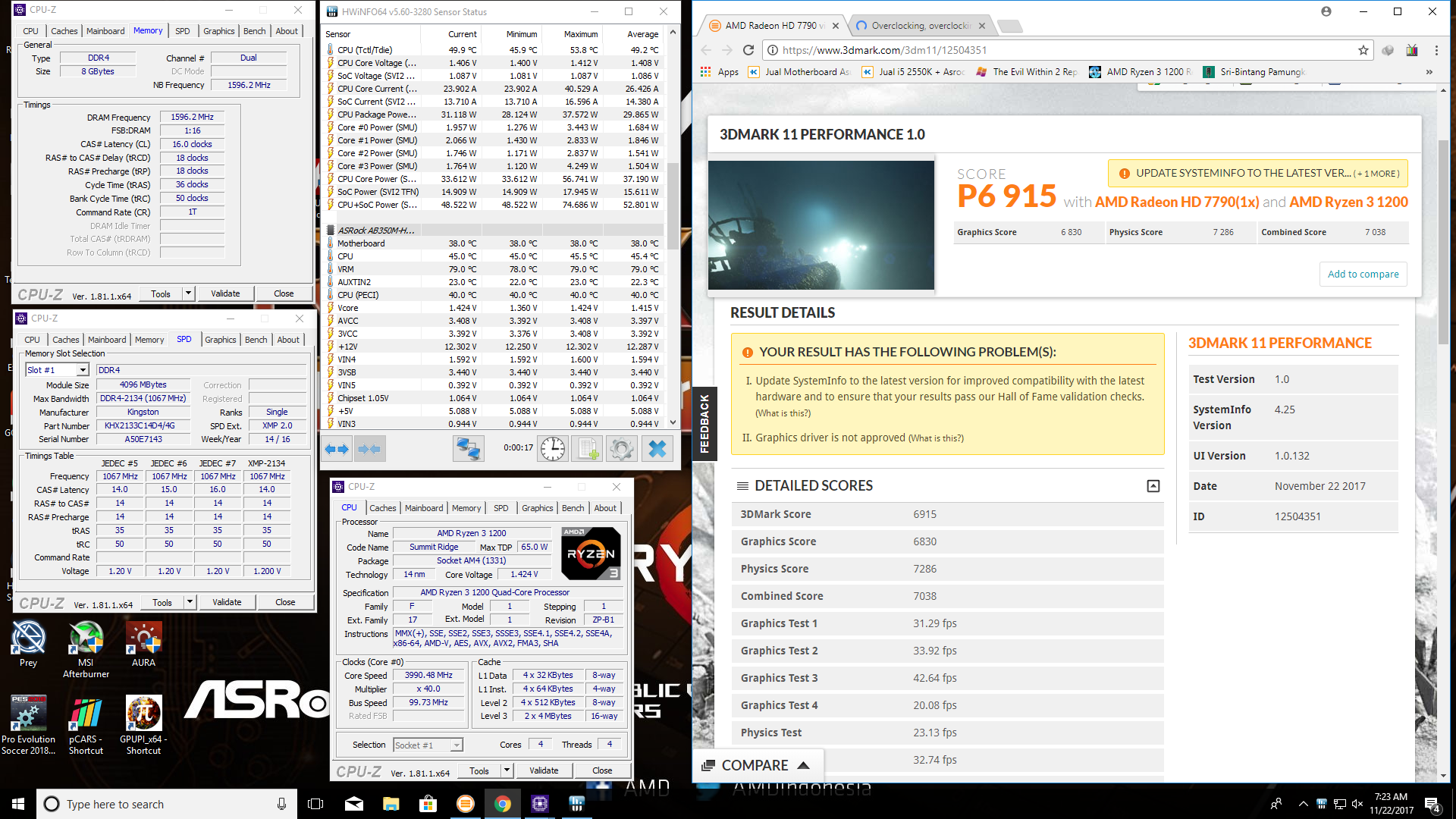Collapse the Detailed Scores section

point(1153,486)
